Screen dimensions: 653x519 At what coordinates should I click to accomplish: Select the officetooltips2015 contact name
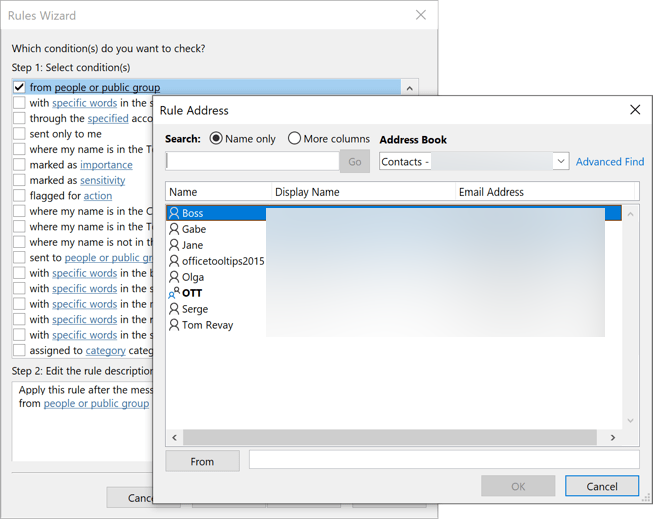coord(223,261)
